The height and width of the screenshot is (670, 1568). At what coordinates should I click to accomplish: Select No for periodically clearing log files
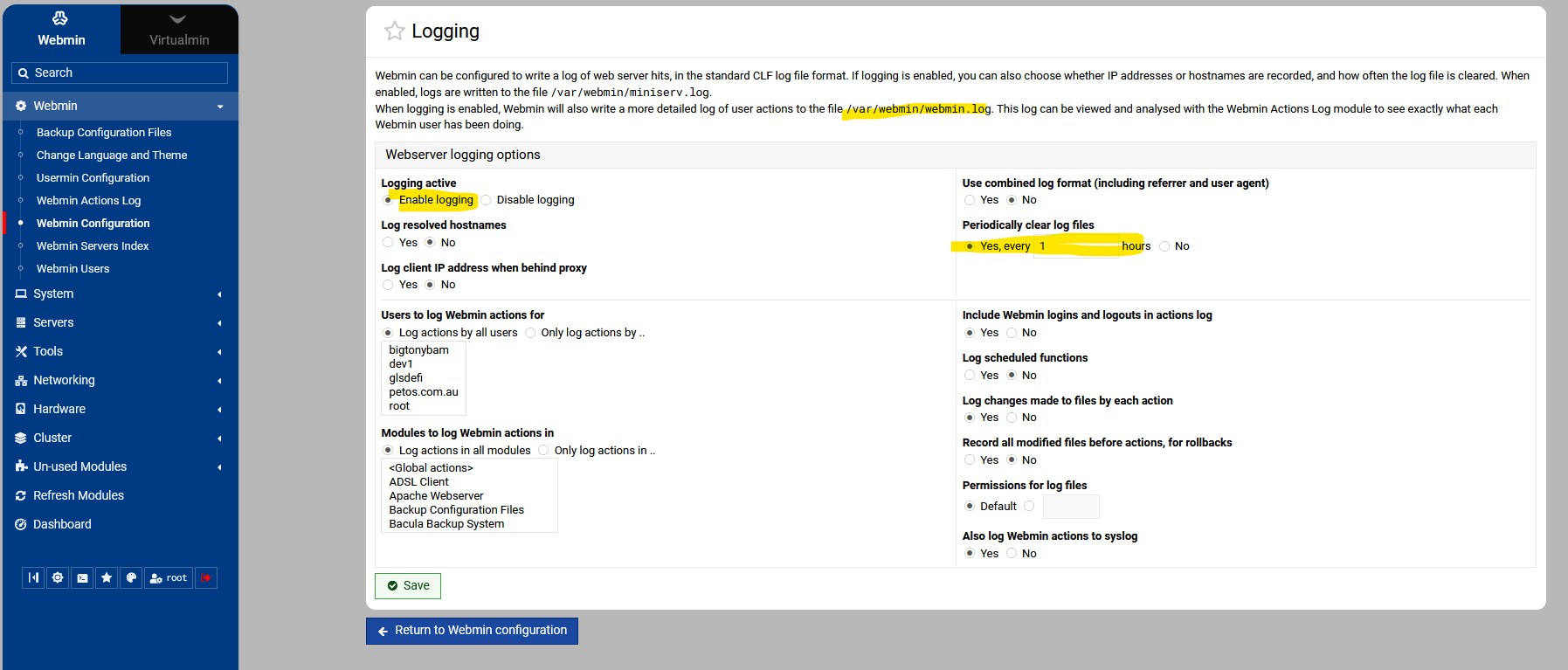[x=1164, y=246]
